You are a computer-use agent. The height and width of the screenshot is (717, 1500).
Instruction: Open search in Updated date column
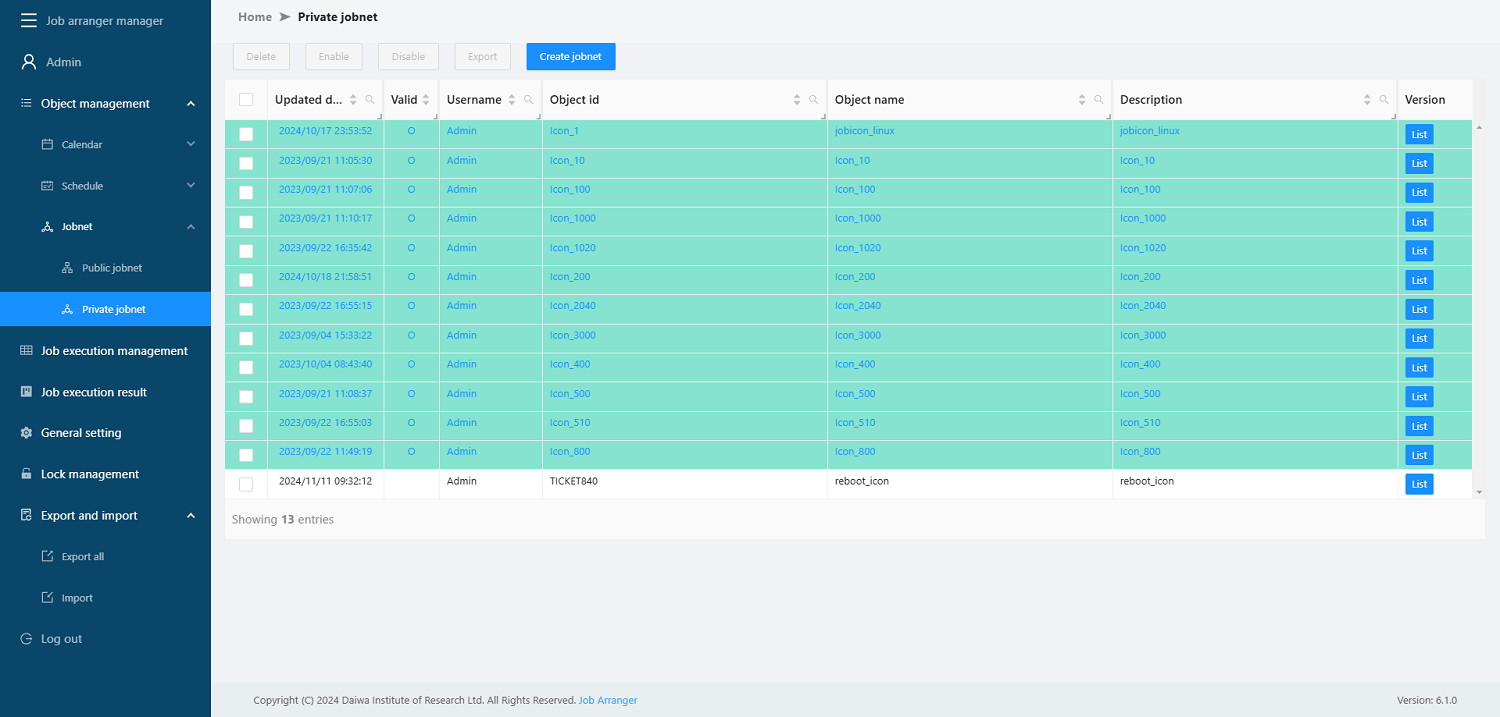click(x=370, y=100)
